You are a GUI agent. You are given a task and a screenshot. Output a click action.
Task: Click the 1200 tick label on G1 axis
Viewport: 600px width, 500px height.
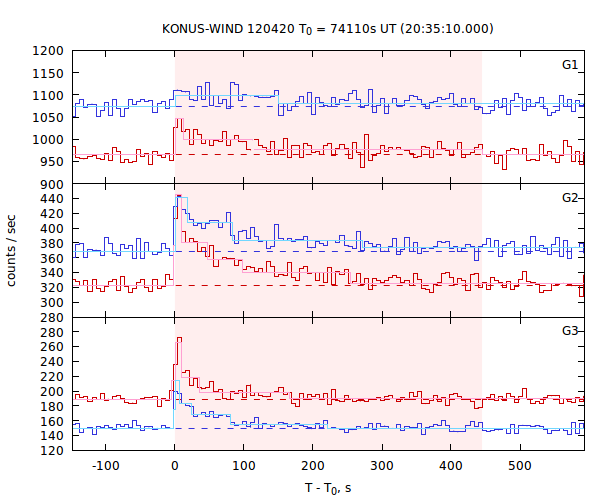coord(48,51)
